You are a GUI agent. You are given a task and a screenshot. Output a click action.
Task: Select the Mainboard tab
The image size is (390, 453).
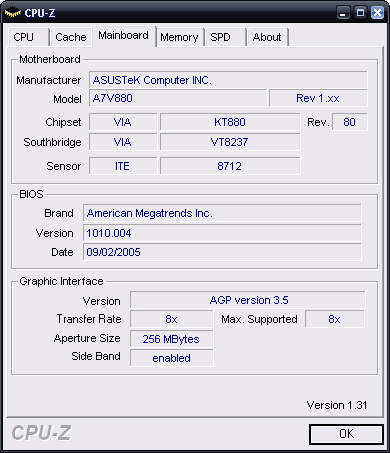point(123,36)
